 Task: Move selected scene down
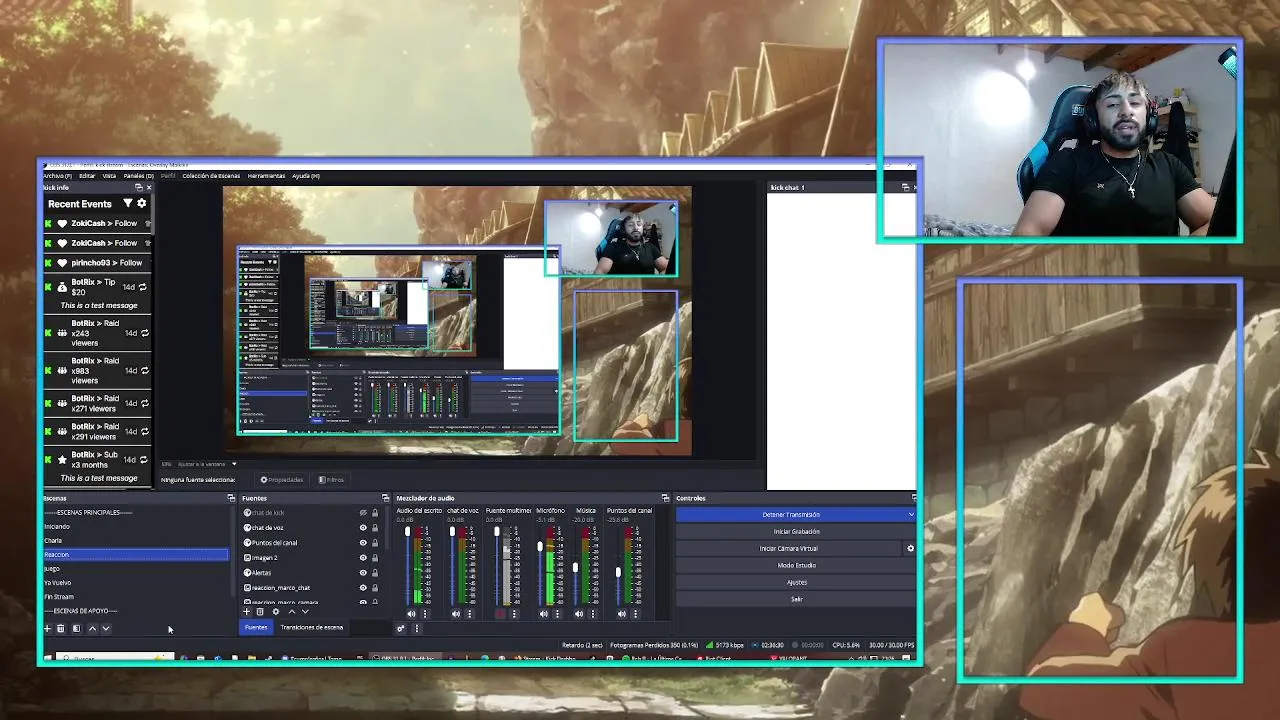pos(106,628)
